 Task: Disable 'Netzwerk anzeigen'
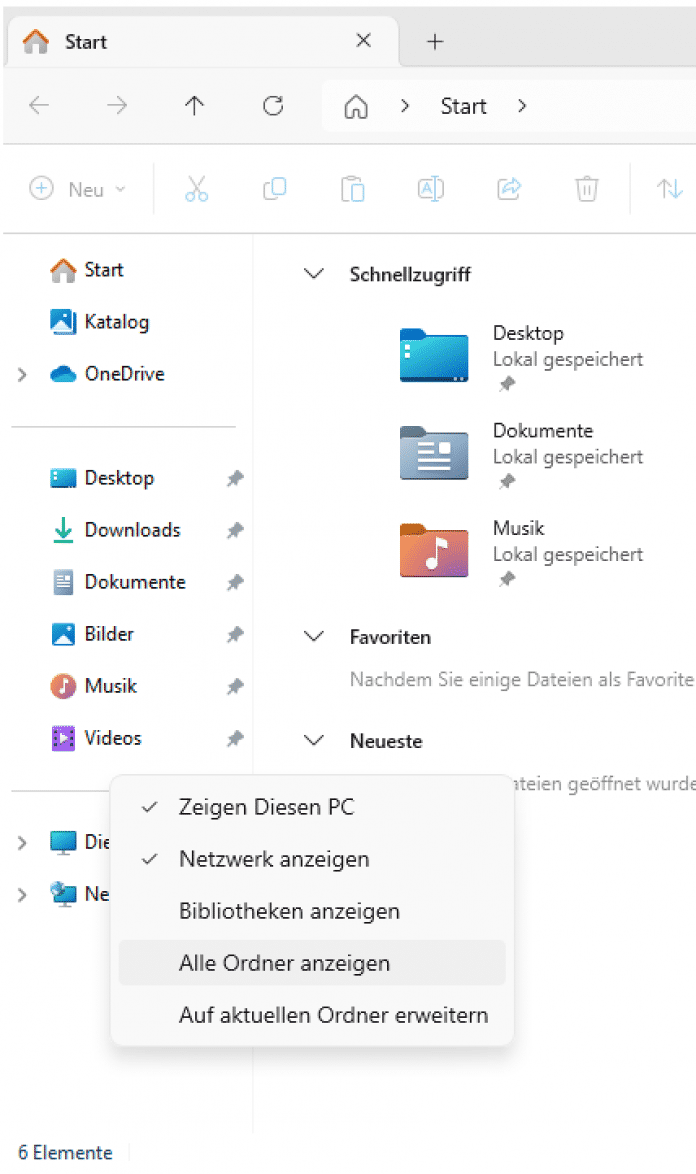point(274,859)
